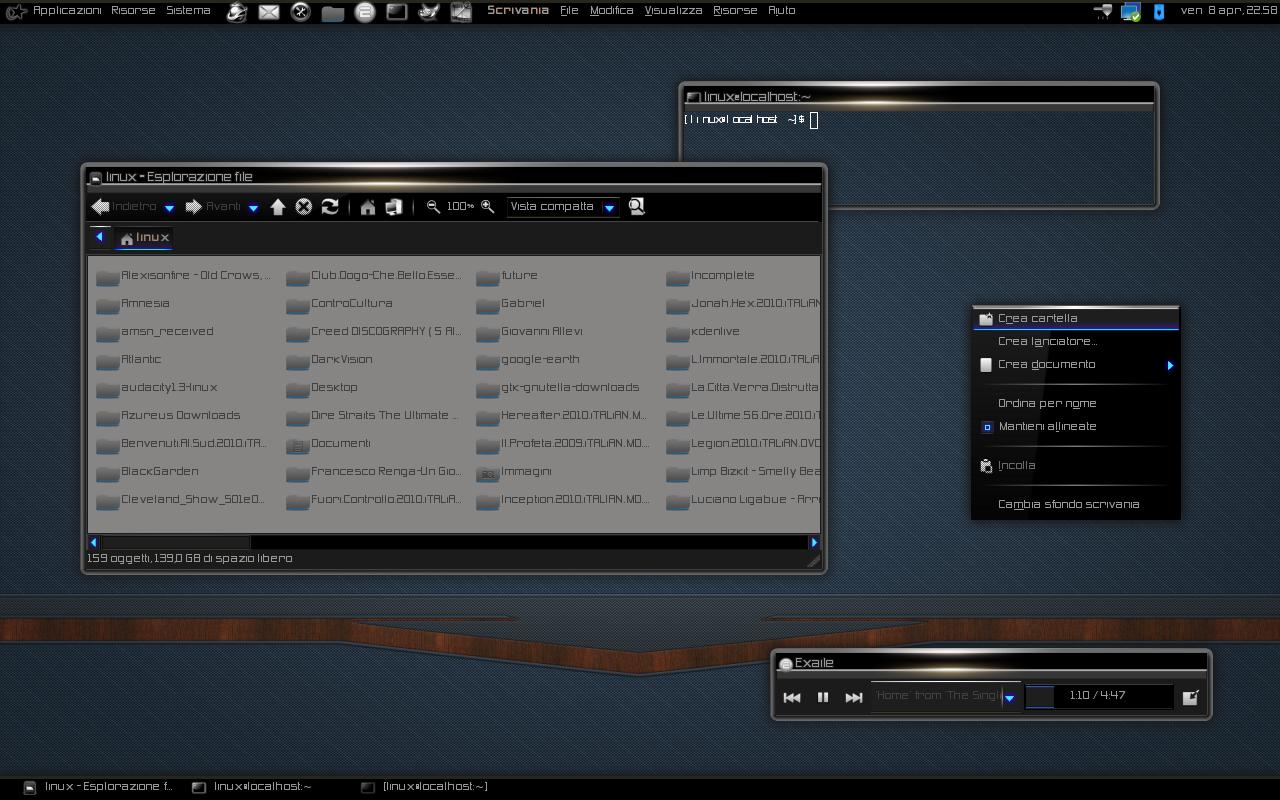1280x800 pixels.
Task: Open the folder launcher in top panel
Action: click(333, 12)
